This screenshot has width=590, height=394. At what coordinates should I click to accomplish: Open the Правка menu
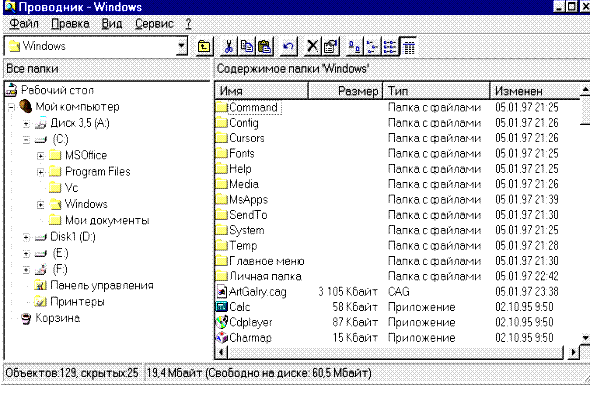coord(70,24)
